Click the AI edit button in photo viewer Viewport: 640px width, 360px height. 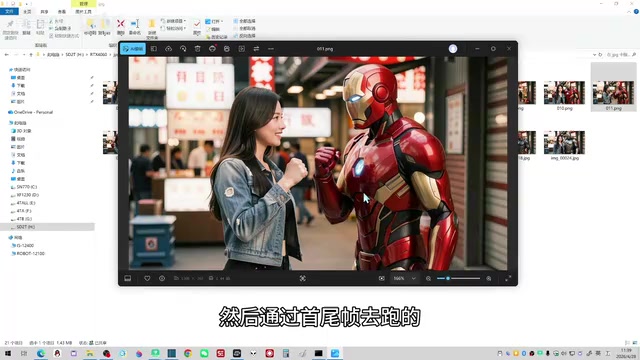(x=133, y=49)
